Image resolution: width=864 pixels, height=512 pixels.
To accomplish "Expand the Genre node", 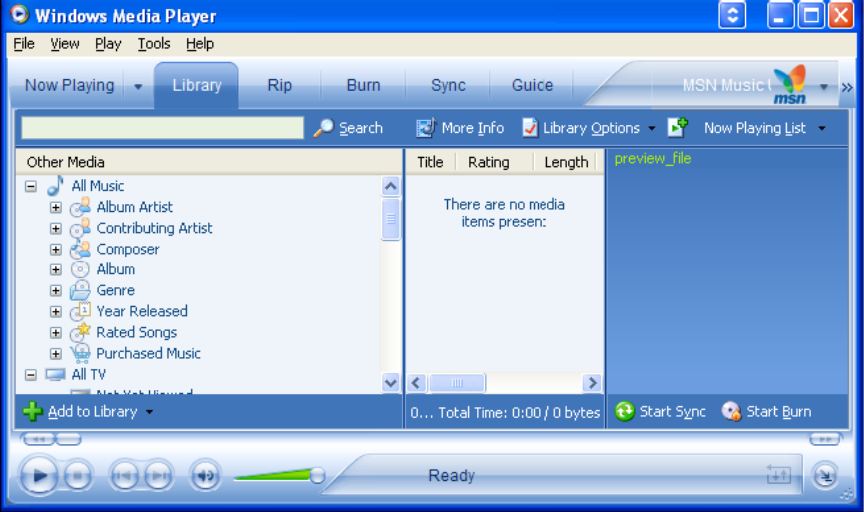I will [56, 290].
